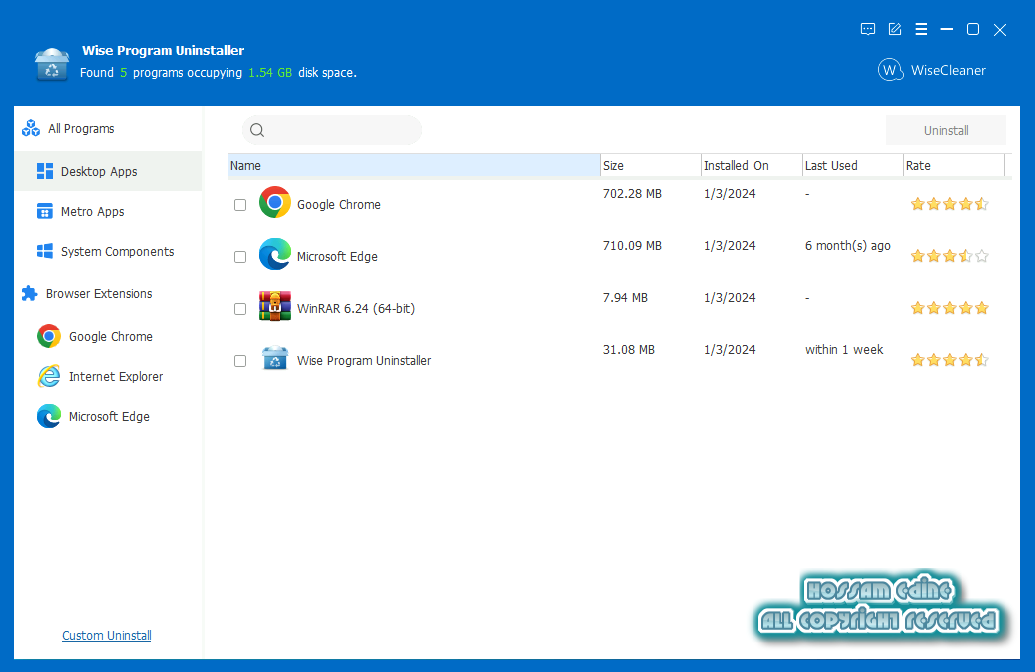
Task: Click the Uninstall button
Action: 946,130
